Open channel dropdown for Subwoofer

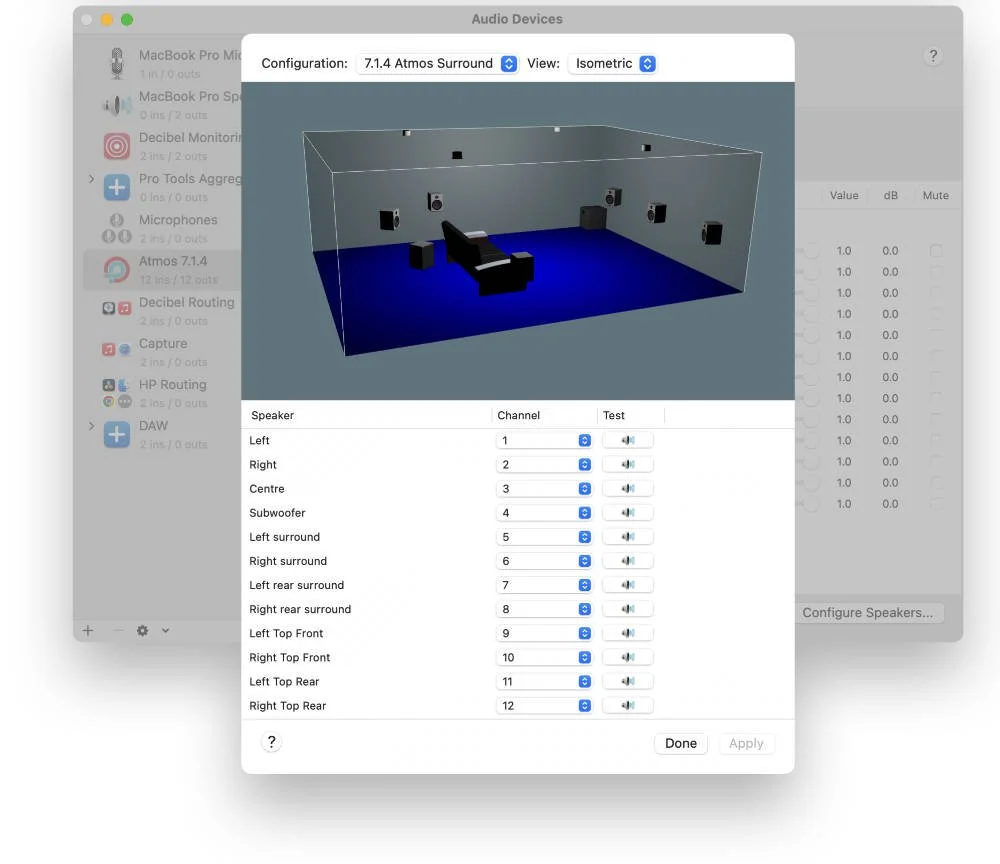[544, 513]
